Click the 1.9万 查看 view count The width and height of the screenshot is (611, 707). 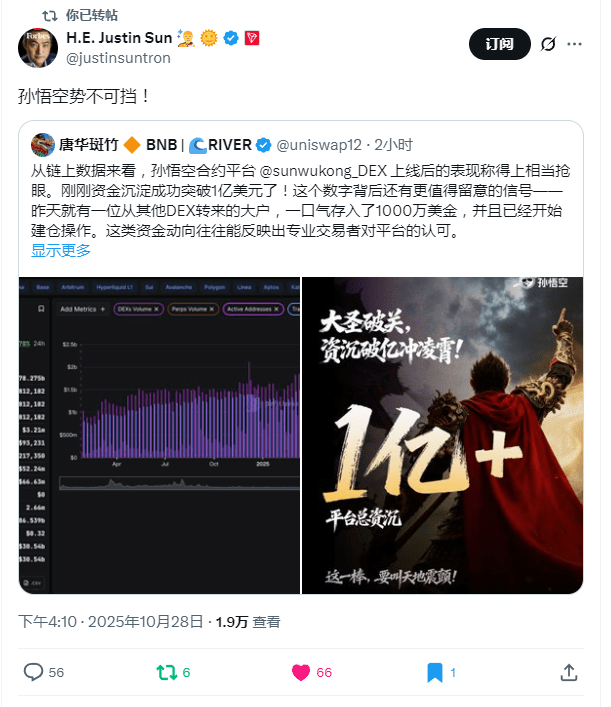click(x=248, y=622)
